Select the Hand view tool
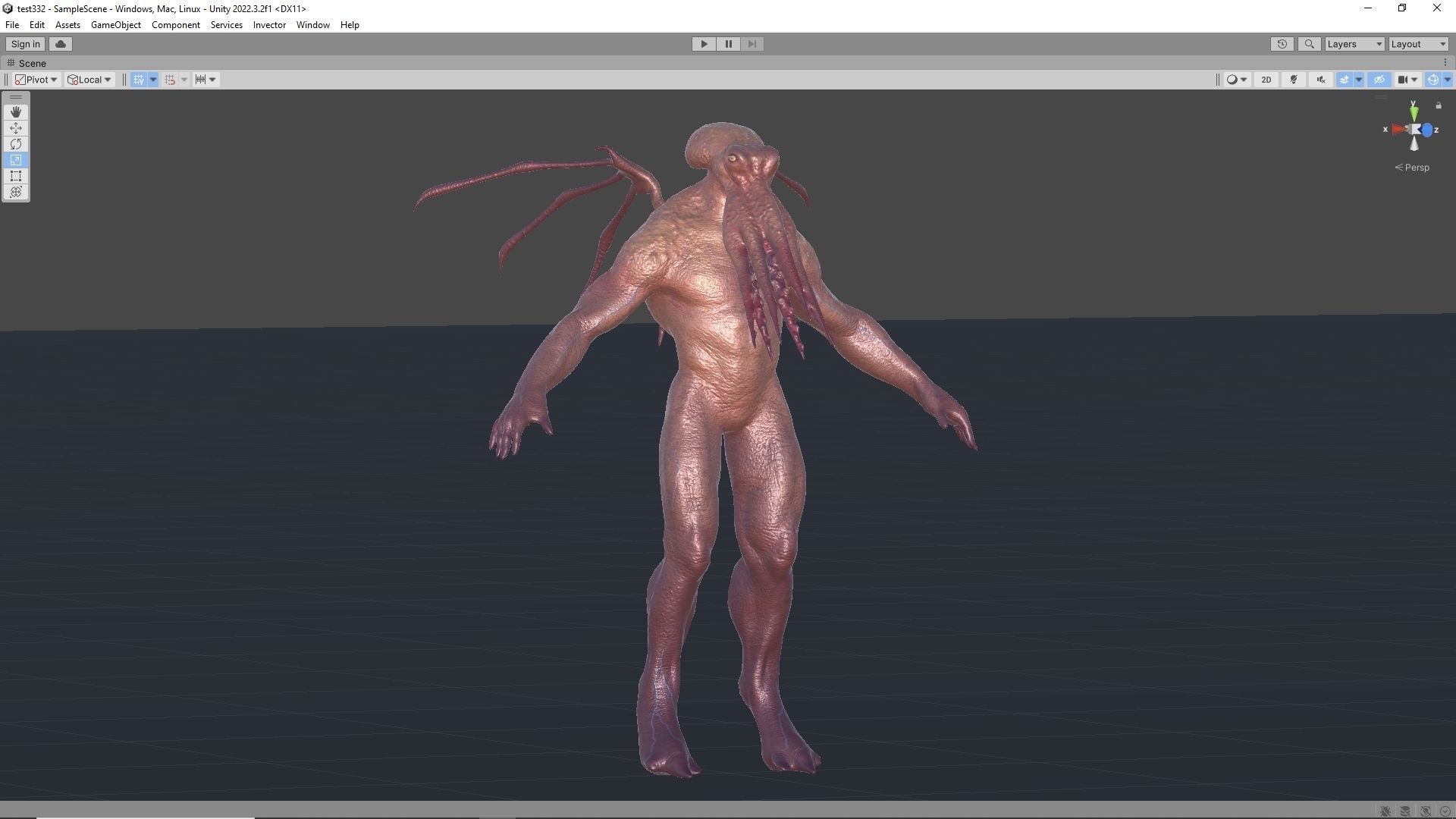The width and height of the screenshot is (1456, 819). tap(16, 112)
